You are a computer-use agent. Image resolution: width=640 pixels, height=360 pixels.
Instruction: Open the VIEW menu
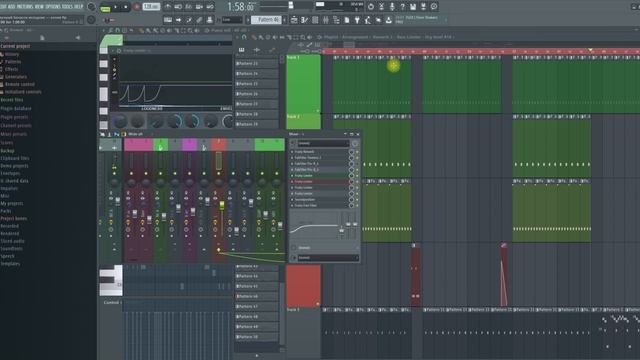click(x=39, y=7)
